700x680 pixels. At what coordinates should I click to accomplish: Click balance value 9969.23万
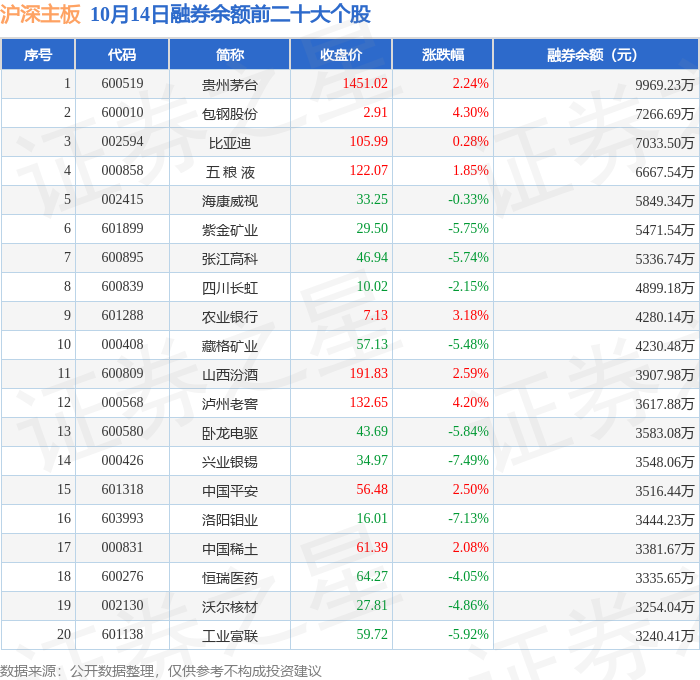(x=665, y=84)
